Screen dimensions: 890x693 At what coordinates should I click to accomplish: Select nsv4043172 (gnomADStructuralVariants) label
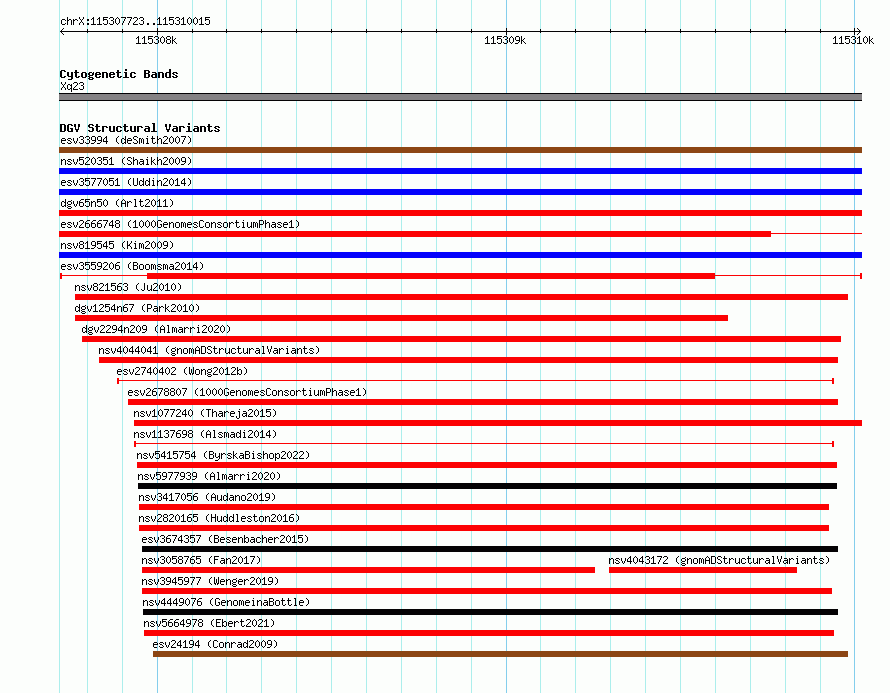pyautogui.click(x=719, y=560)
